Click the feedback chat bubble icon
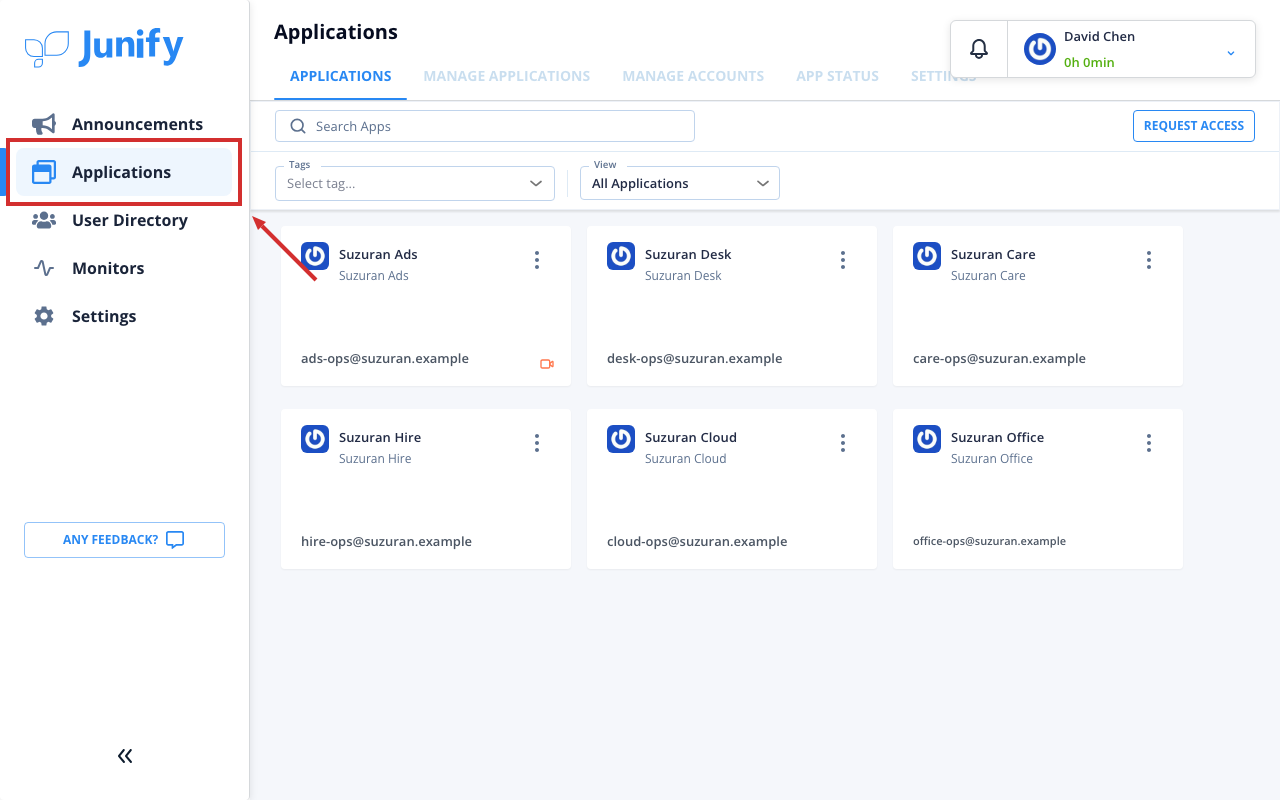The height and width of the screenshot is (800, 1280). (x=175, y=540)
